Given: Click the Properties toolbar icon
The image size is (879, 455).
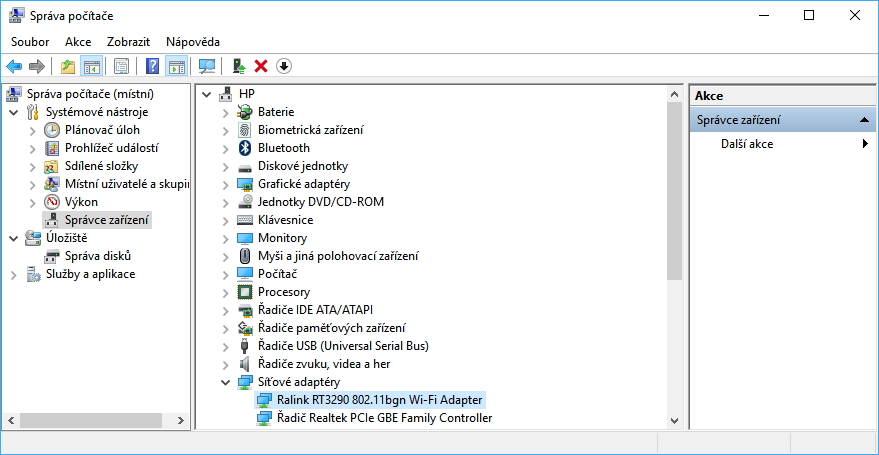Looking at the screenshot, I should click(122, 67).
